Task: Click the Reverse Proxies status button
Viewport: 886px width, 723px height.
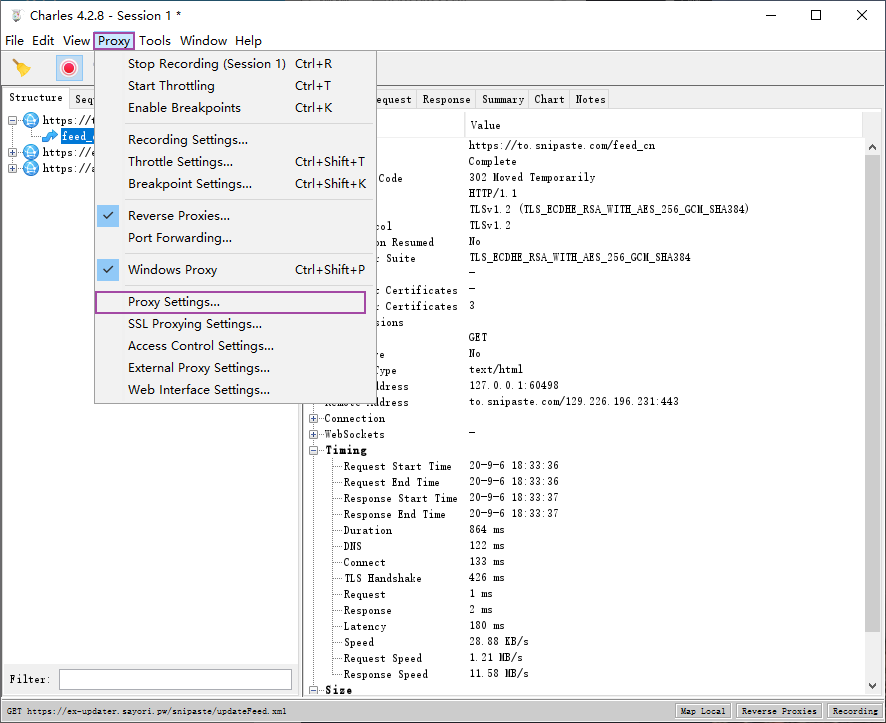Action: (779, 711)
